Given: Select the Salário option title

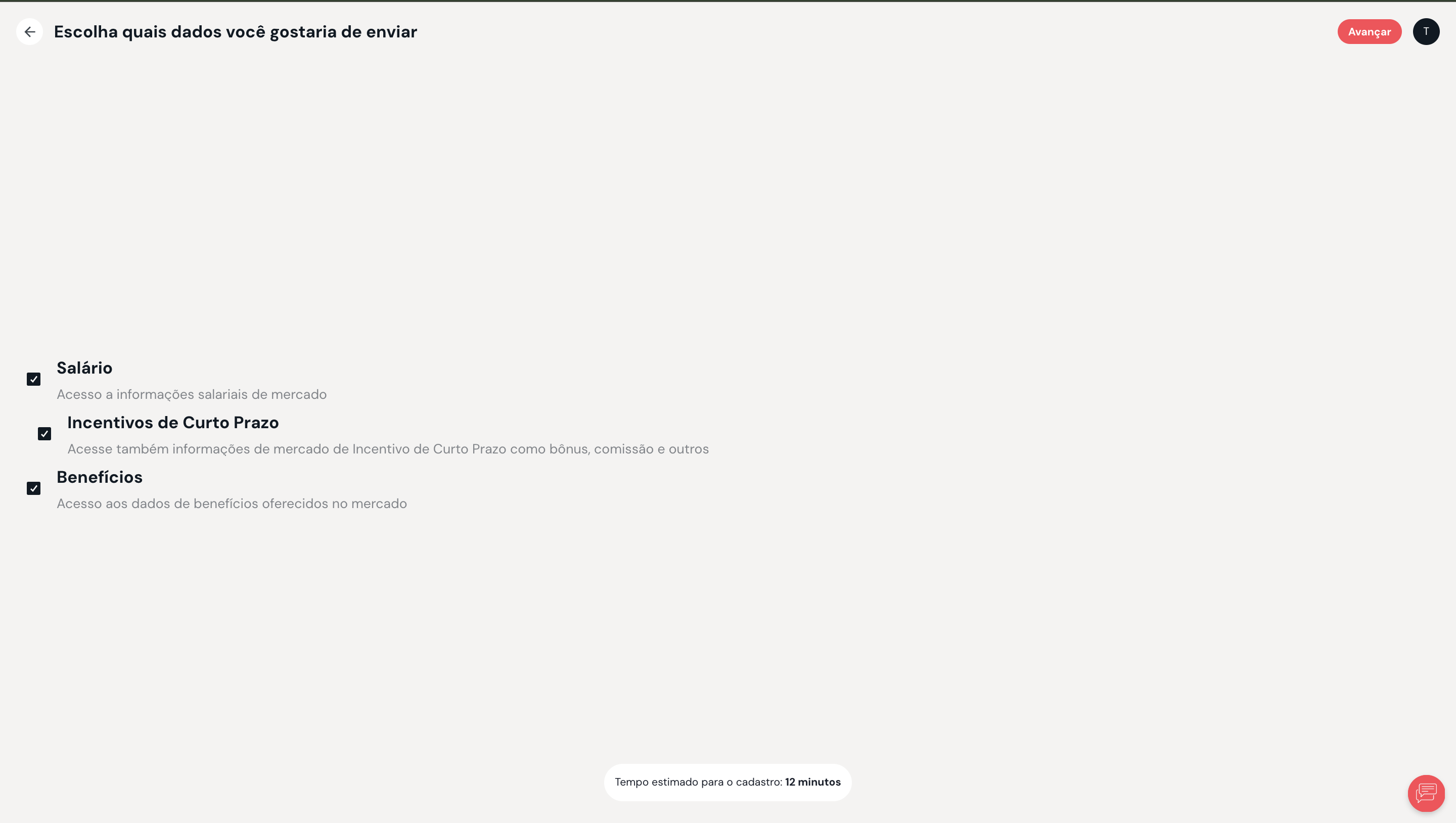Looking at the screenshot, I should click(84, 368).
